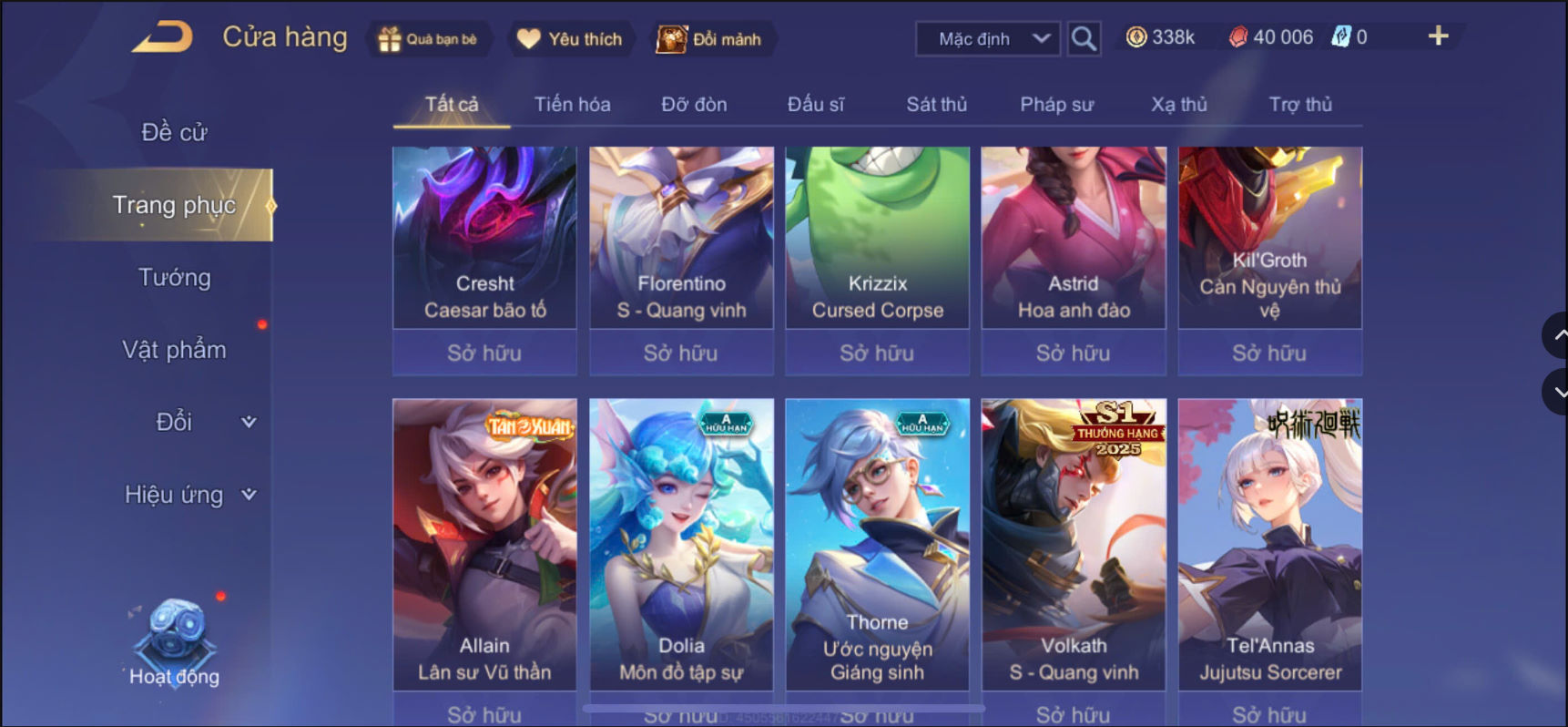Open the Tel'Annas Jujutsu Sorcerer skin card
This screenshot has height=727, width=1568.
1270,545
